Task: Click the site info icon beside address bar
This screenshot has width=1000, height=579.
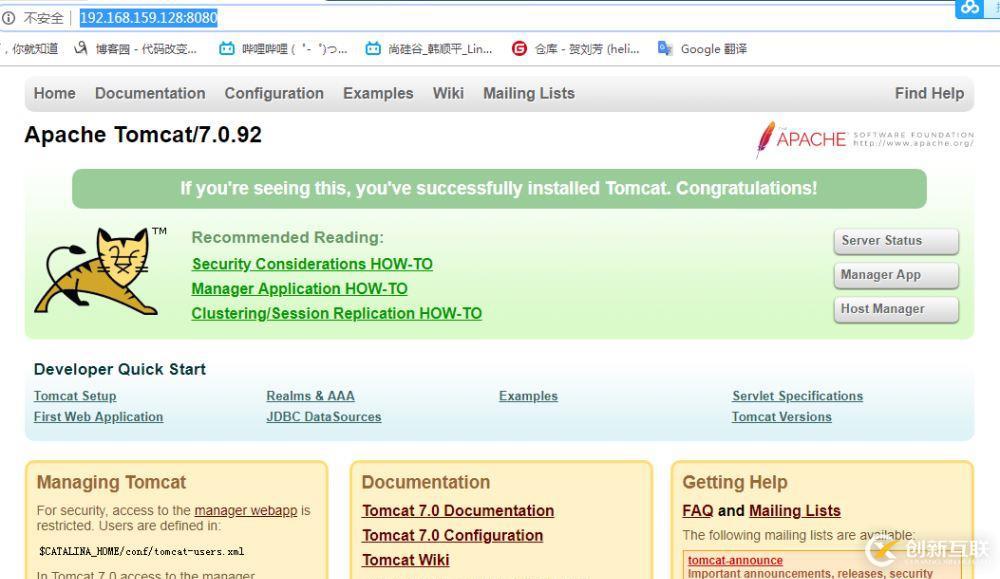Action: point(8,18)
